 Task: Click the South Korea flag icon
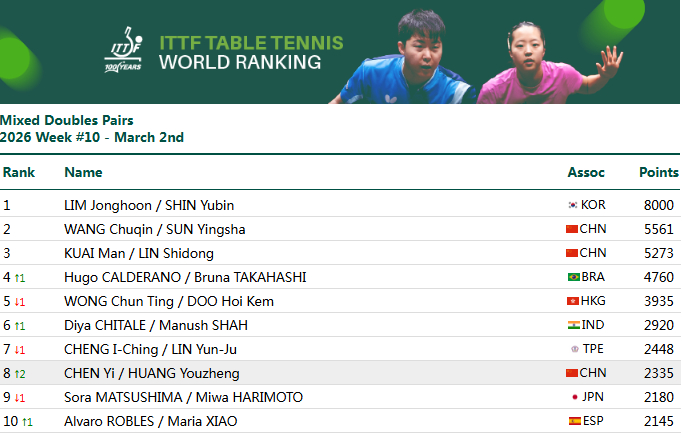572,205
